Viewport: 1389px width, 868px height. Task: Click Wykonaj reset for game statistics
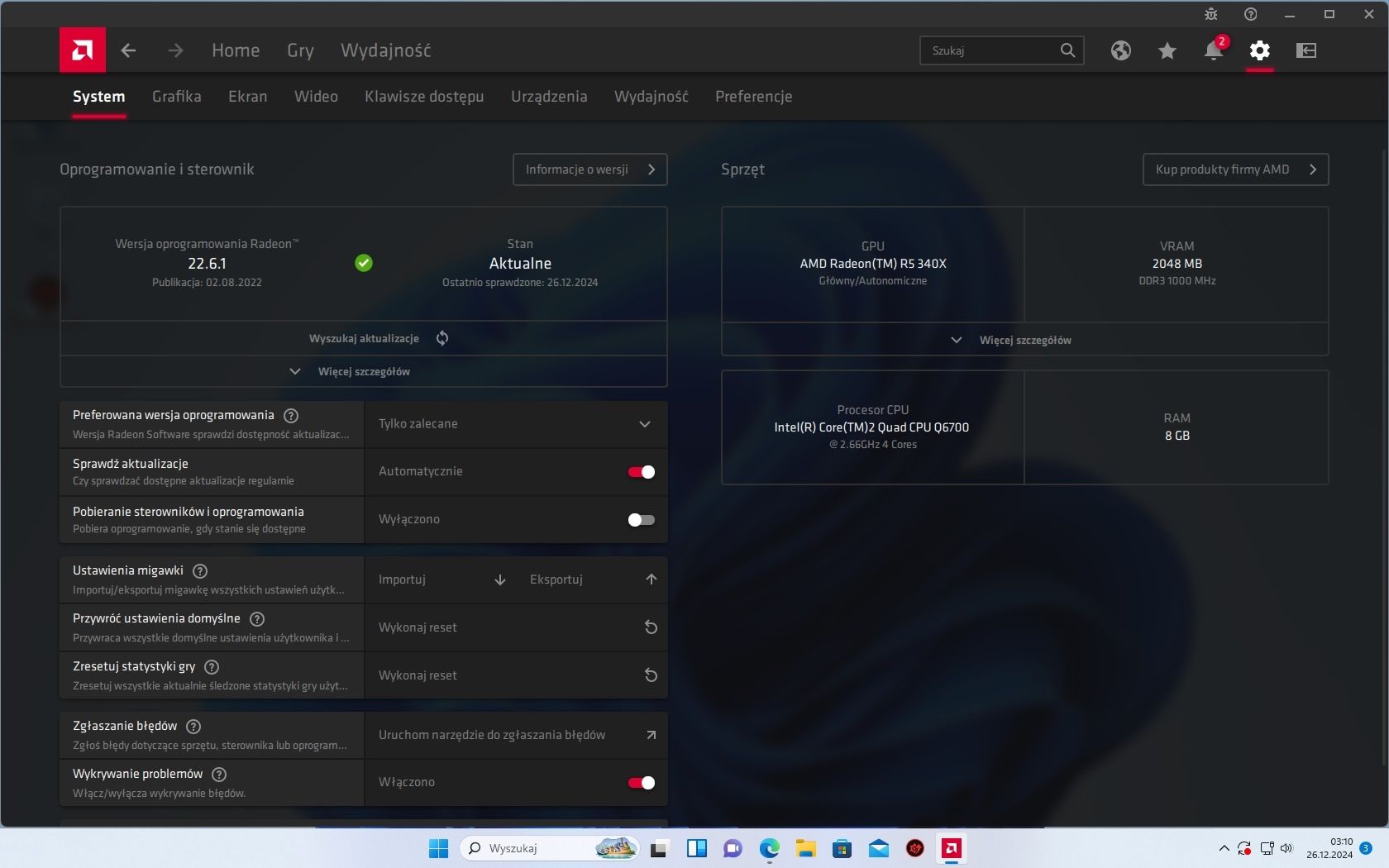pyautogui.click(x=515, y=675)
